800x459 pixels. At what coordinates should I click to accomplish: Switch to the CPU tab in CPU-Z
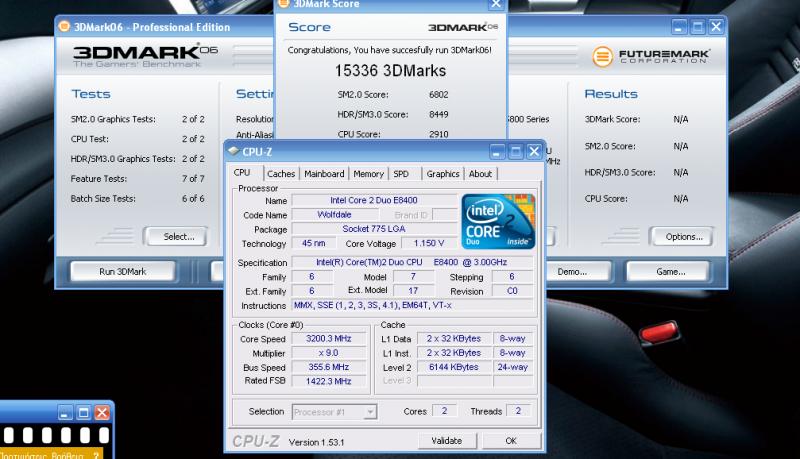(x=242, y=173)
